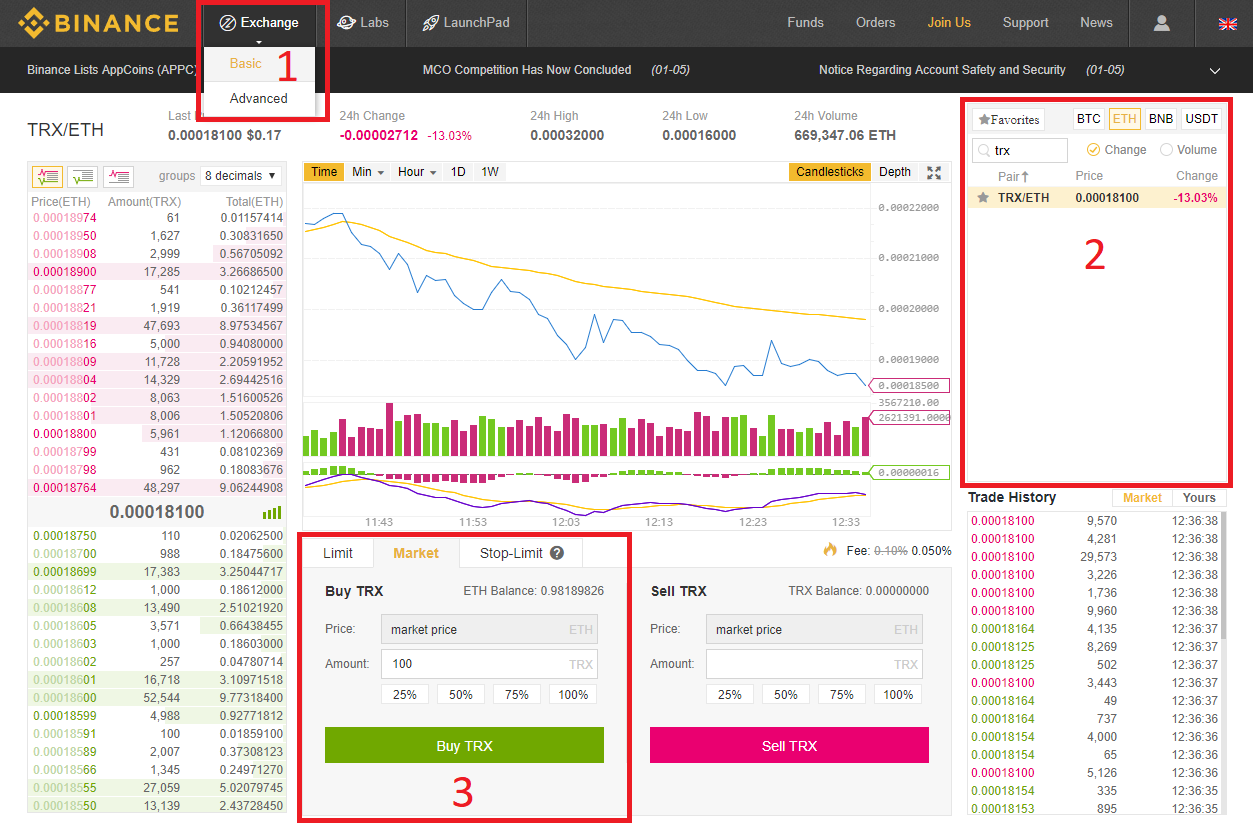Viewport: 1253px width, 826px height.
Task: Expand the announcements chevron
Action: point(1215,71)
